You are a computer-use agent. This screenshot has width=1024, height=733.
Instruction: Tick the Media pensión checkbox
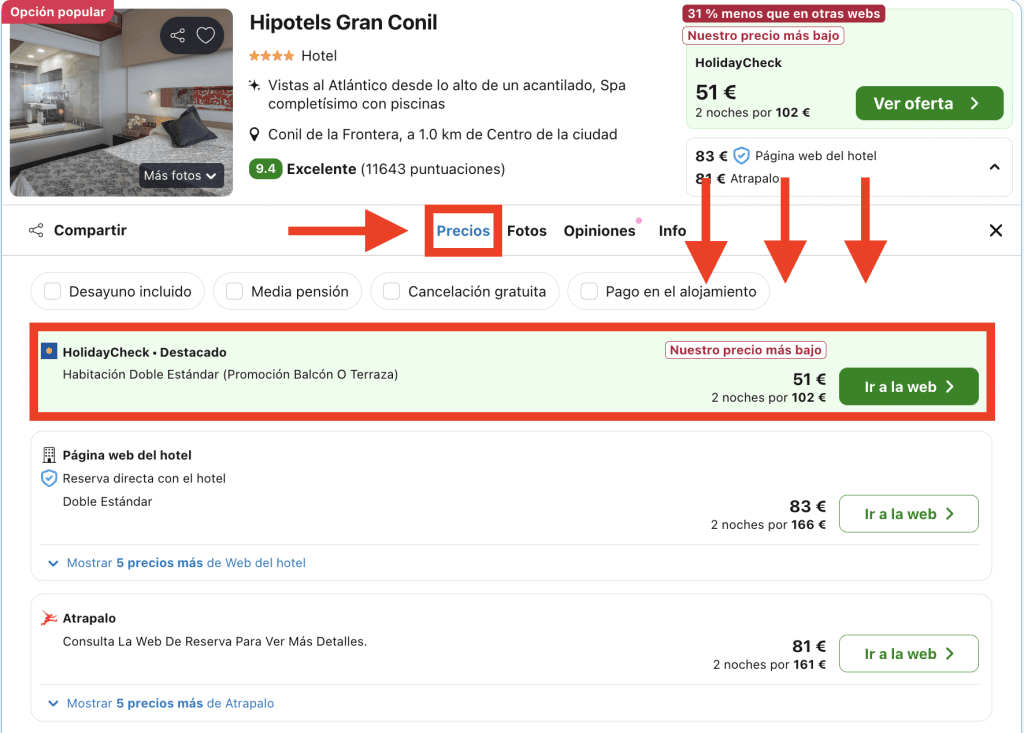tap(235, 292)
